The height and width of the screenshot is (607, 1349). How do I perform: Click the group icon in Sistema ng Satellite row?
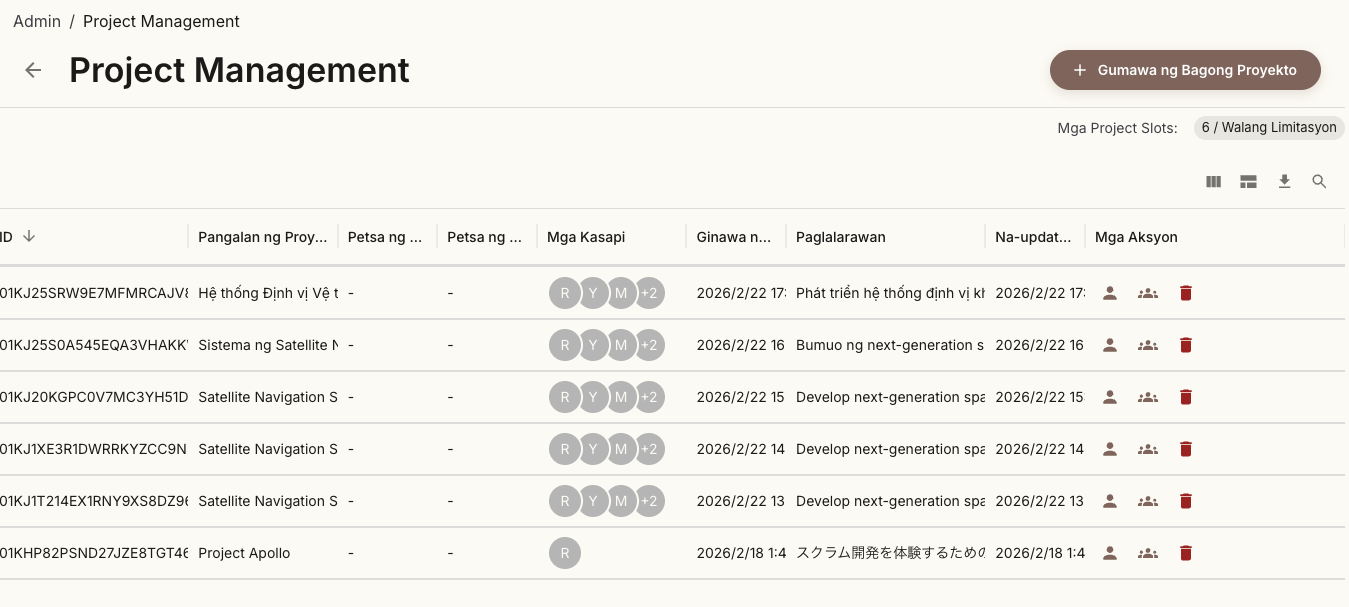1147,345
